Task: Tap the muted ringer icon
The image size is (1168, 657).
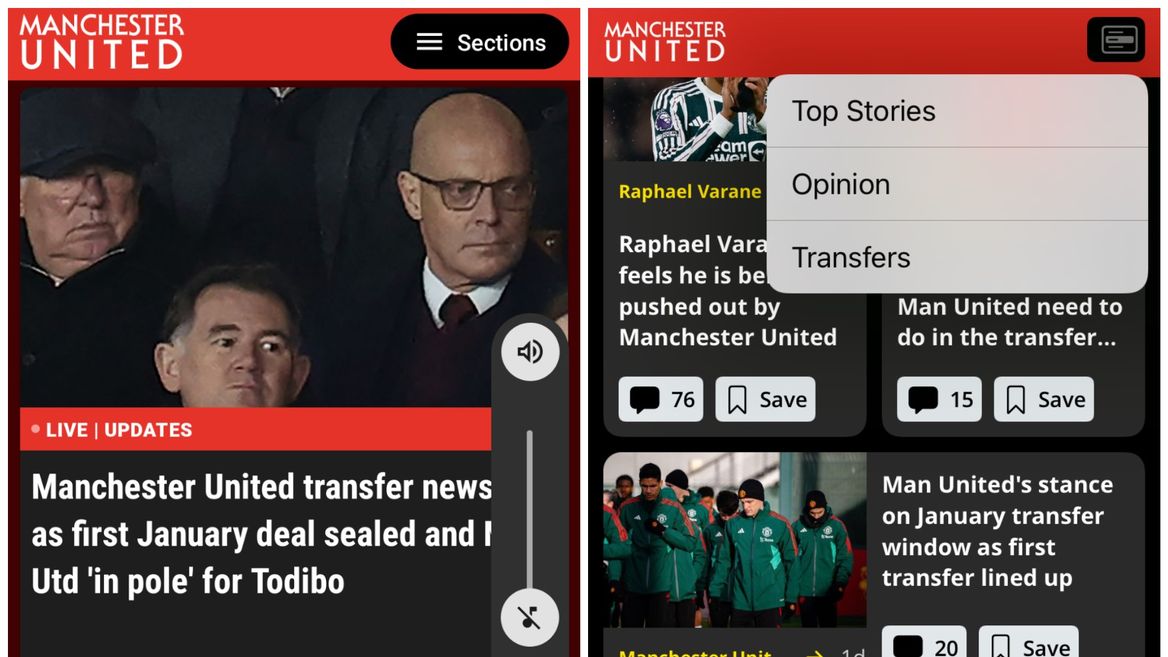Action: [x=530, y=618]
